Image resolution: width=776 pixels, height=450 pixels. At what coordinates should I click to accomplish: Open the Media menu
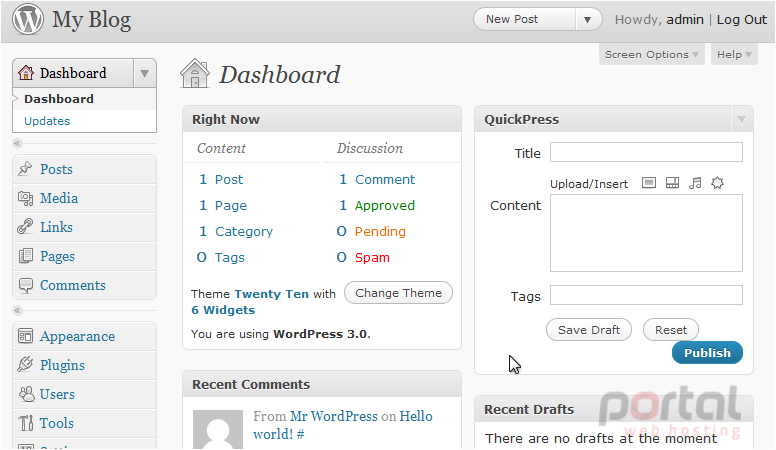(x=59, y=198)
